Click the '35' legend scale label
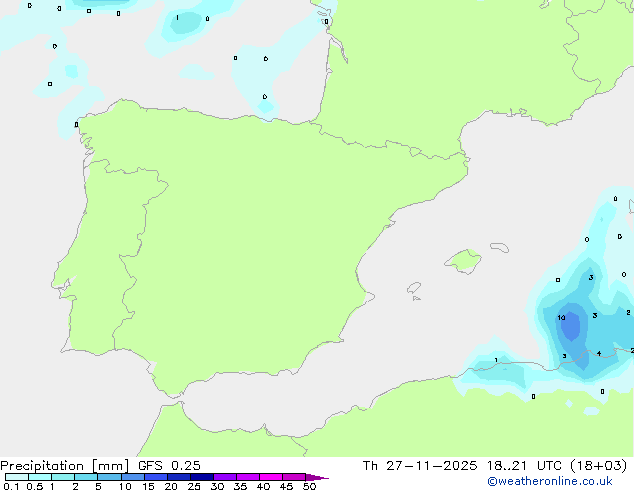The height and width of the screenshot is (490, 634). (x=240, y=486)
